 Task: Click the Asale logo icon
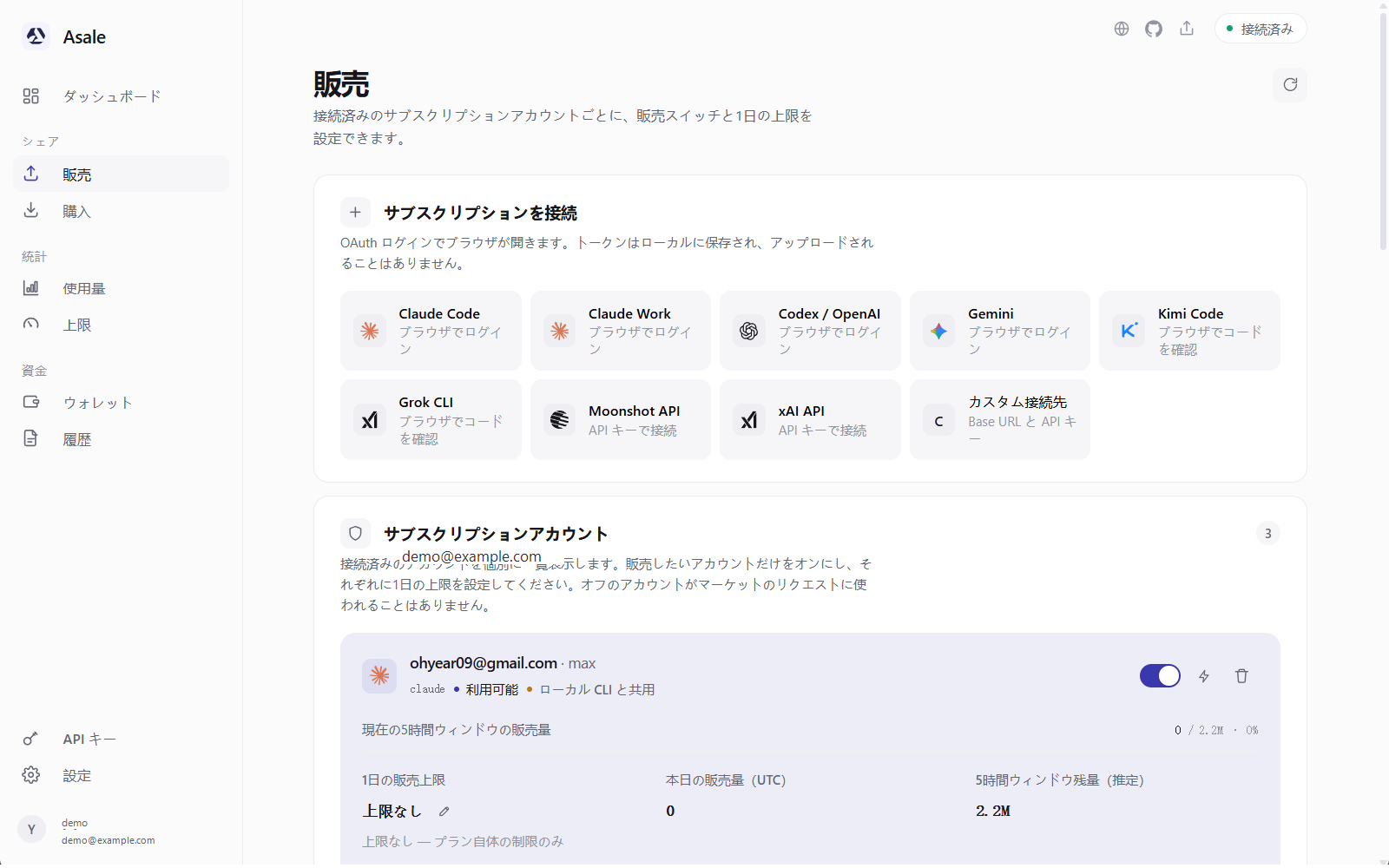click(x=36, y=36)
